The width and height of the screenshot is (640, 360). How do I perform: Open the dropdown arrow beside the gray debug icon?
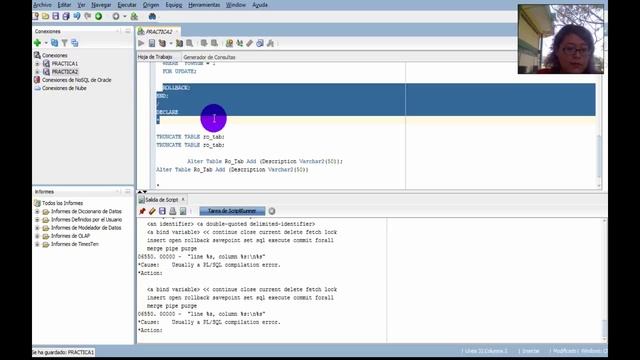pos(124,16)
